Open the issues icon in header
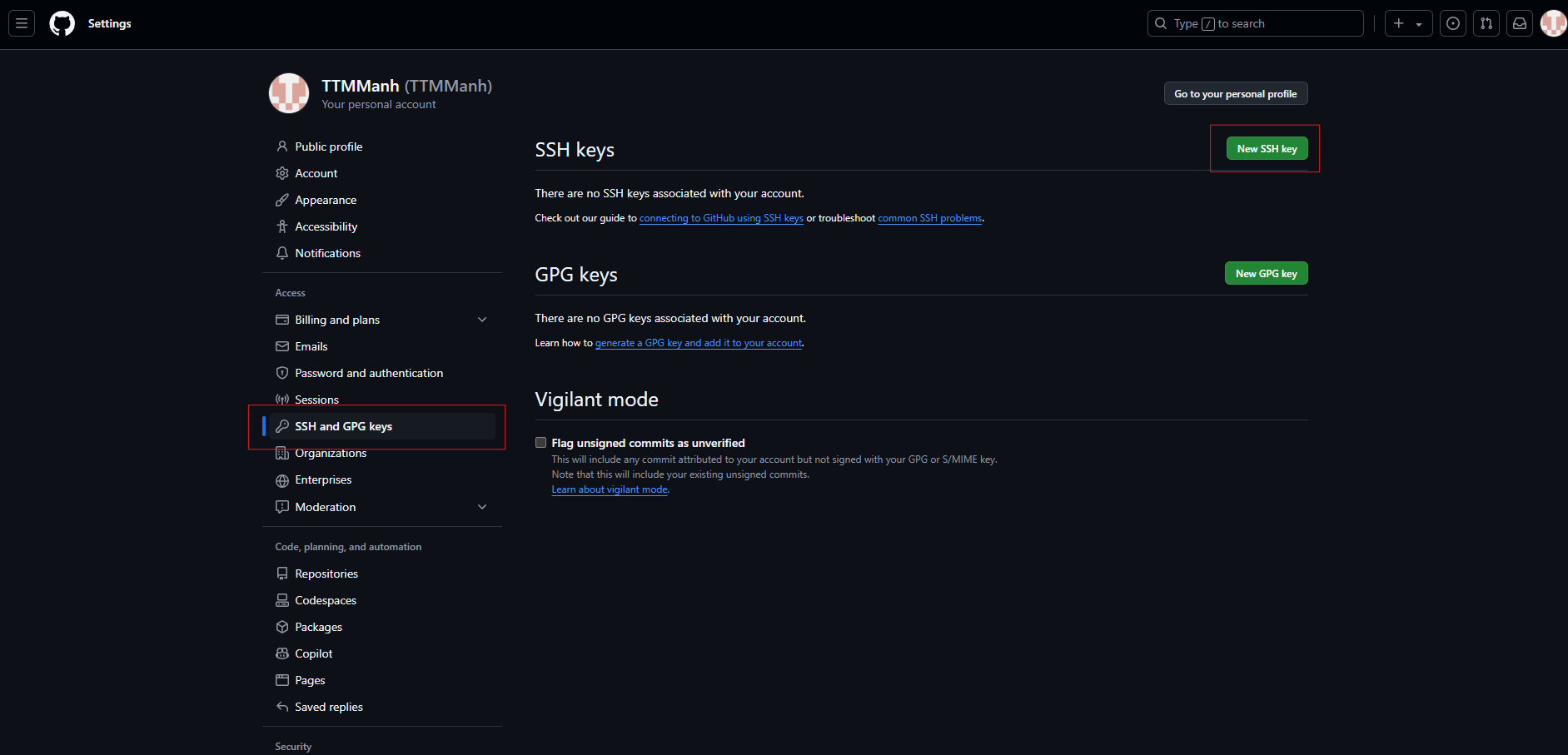This screenshot has width=1568, height=755. tap(1453, 23)
